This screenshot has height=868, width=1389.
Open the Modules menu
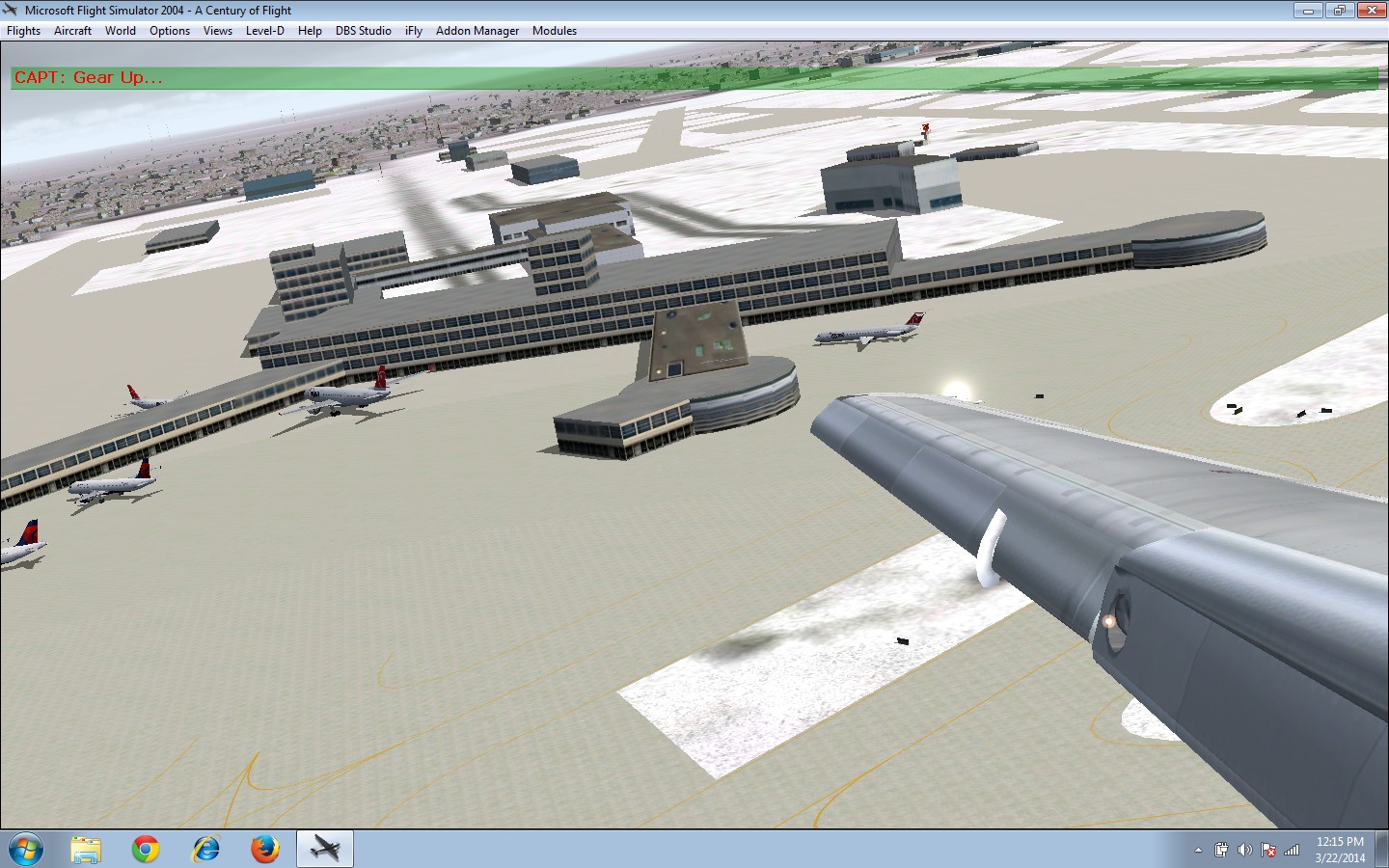[555, 31]
